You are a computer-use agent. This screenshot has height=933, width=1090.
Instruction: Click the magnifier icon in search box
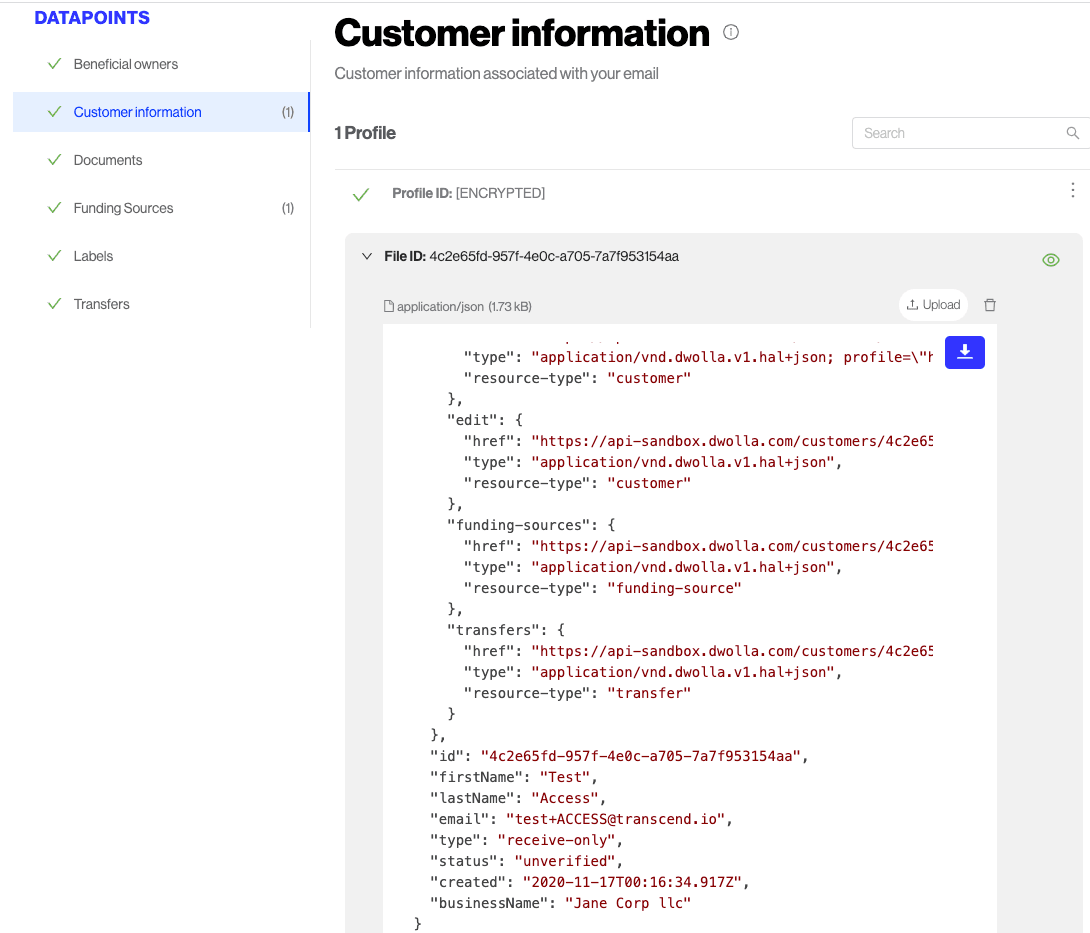pyautogui.click(x=1073, y=133)
